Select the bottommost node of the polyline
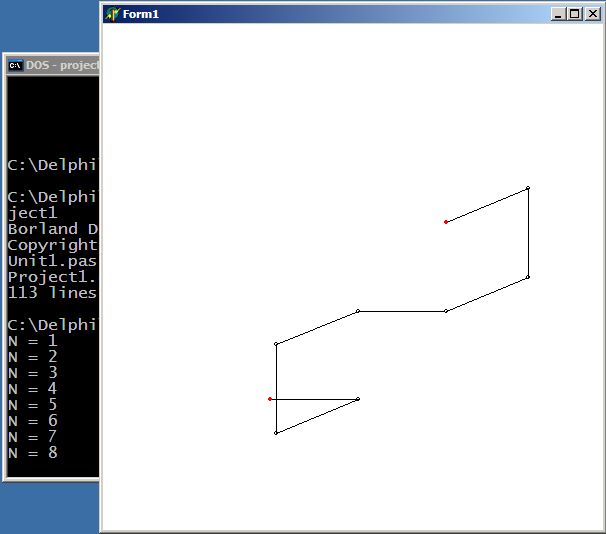Image resolution: width=606 pixels, height=534 pixels. click(x=276, y=433)
